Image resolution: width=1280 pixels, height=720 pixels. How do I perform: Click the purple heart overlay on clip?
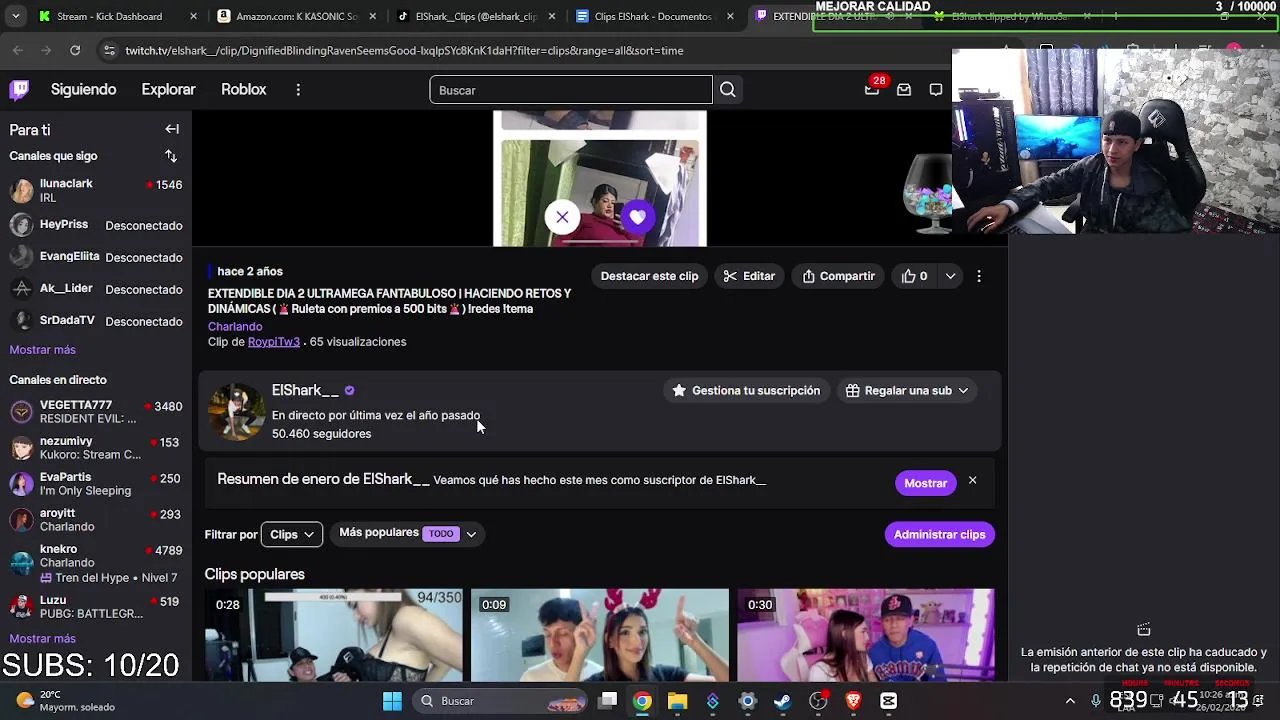pos(637,217)
